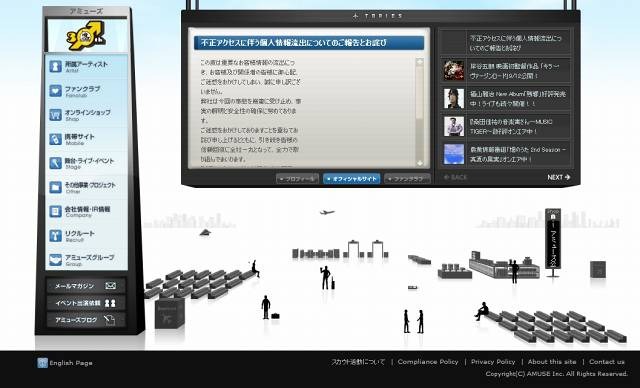Click the Online Shop cart icon
The height and width of the screenshot is (388, 640).
55,115
